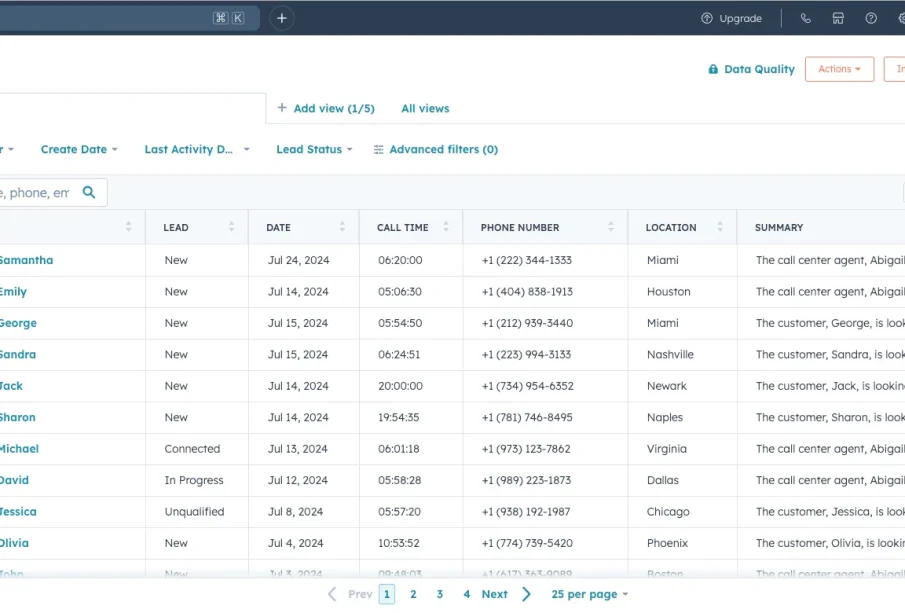Expand the Create Date filter dropdown

point(79,149)
